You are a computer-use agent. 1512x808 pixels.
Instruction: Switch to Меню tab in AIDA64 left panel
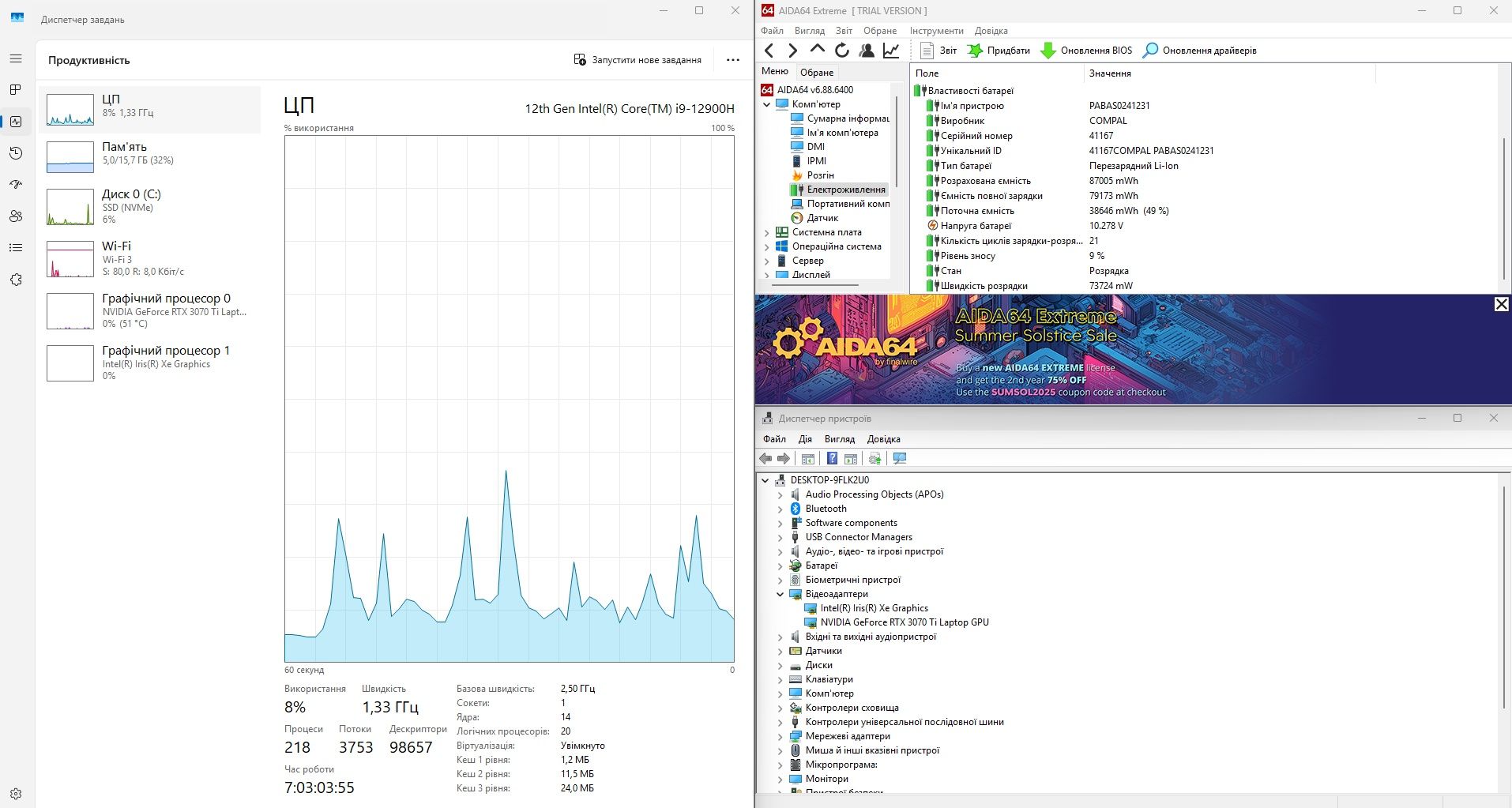(x=775, y=71)
